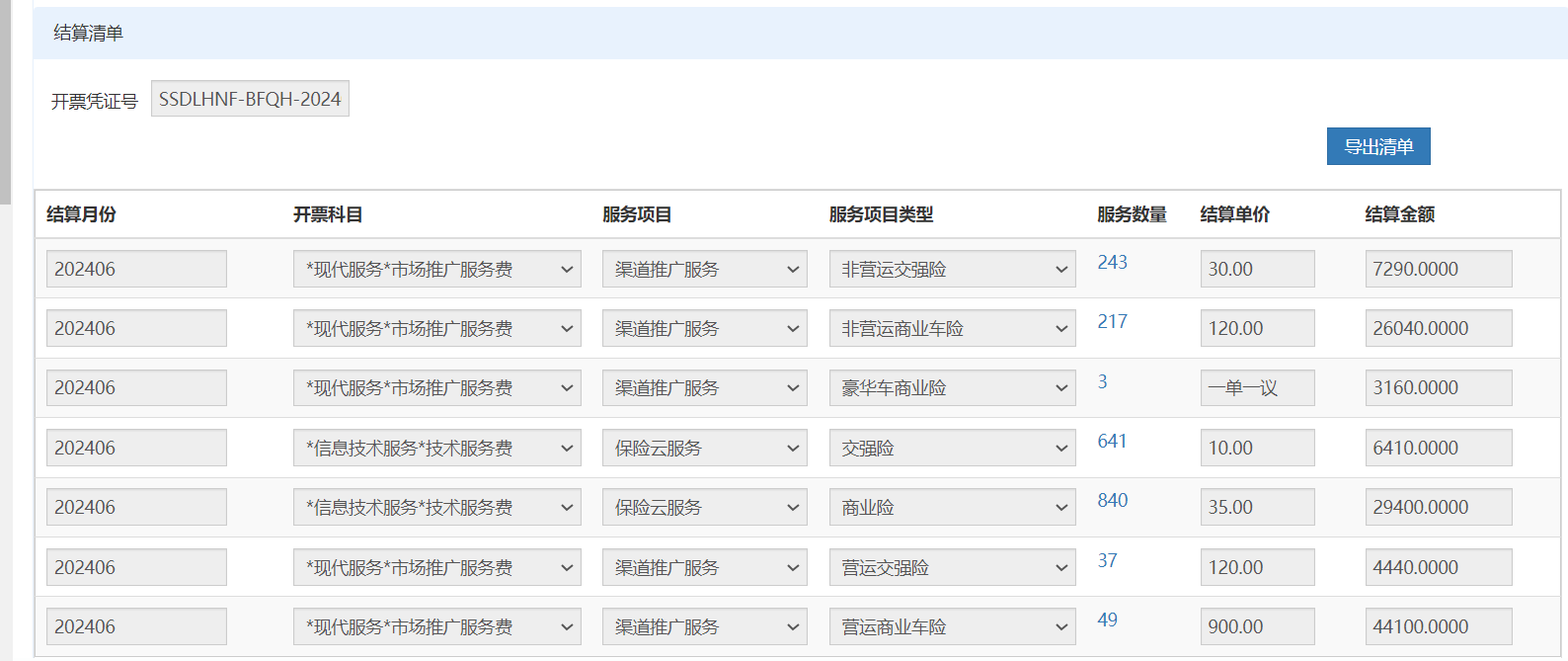Open the 商业险 service type dropdown

tap(953, 507)
